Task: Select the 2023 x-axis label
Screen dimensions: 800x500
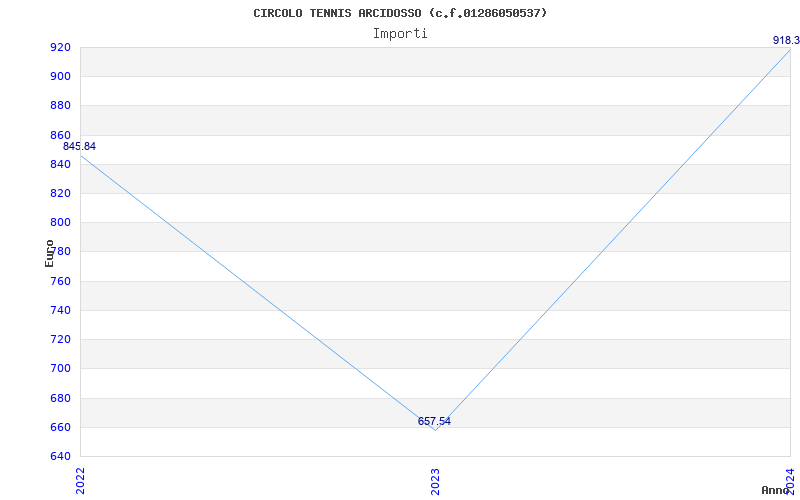Action: click(x=435, y=481)
